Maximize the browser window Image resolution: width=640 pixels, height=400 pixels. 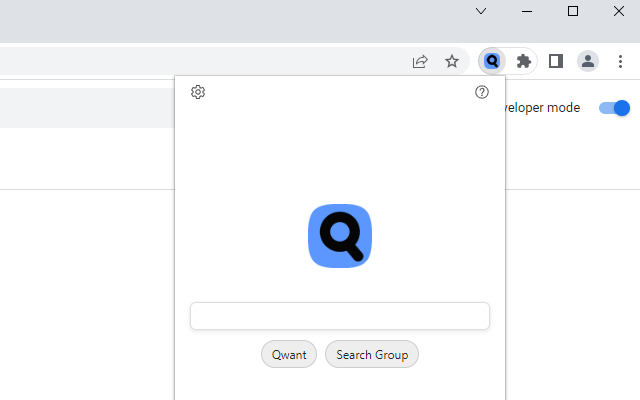[x=573, y=11]
